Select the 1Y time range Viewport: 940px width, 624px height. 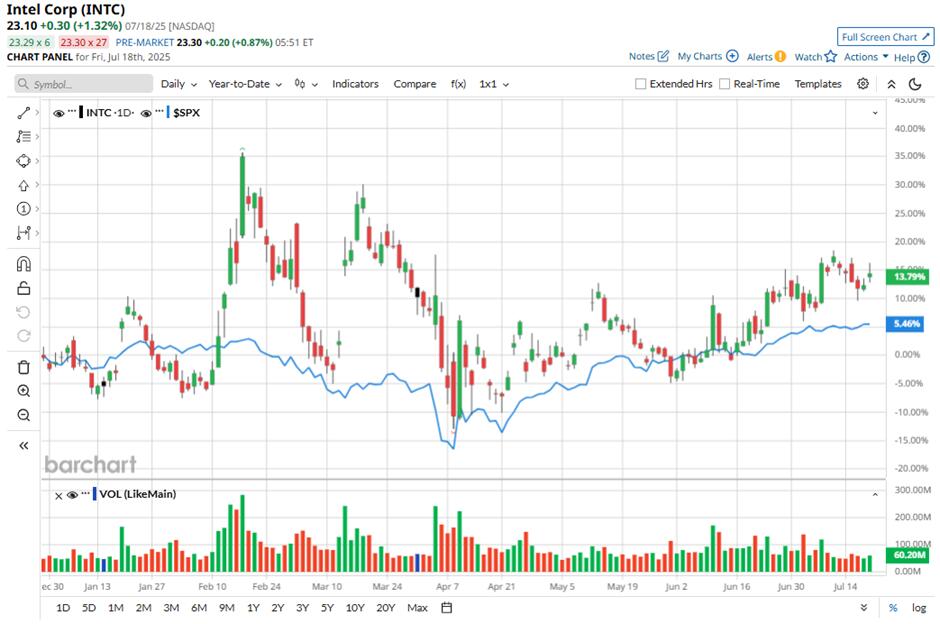point(253,608)
